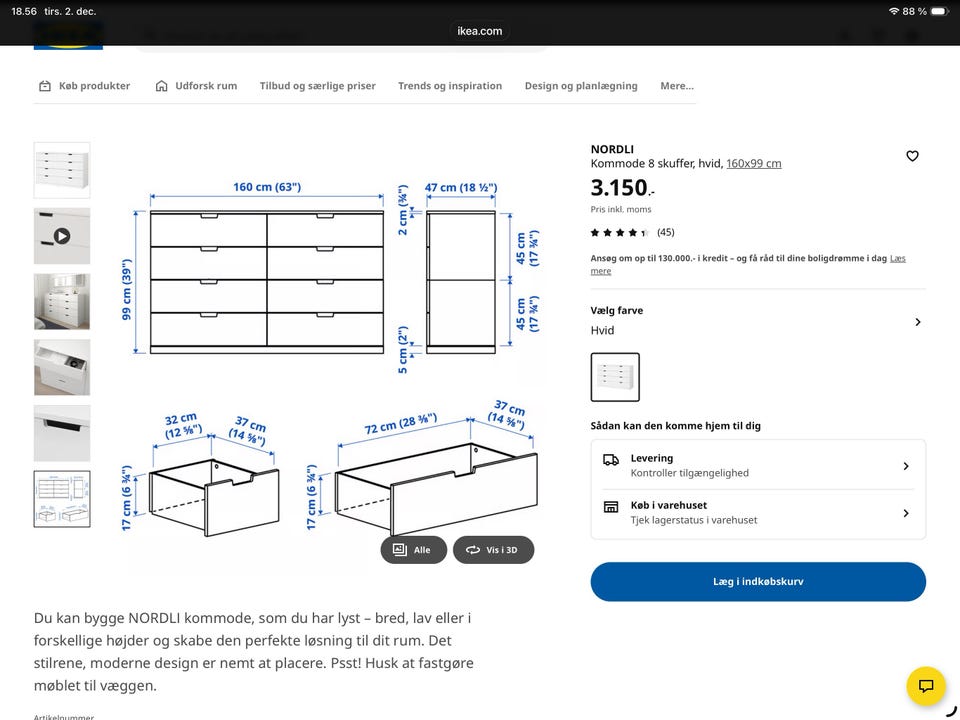Screen dimensions: 960x720
Task: Click the 3.150.- price text
Action: click(622, 187)
